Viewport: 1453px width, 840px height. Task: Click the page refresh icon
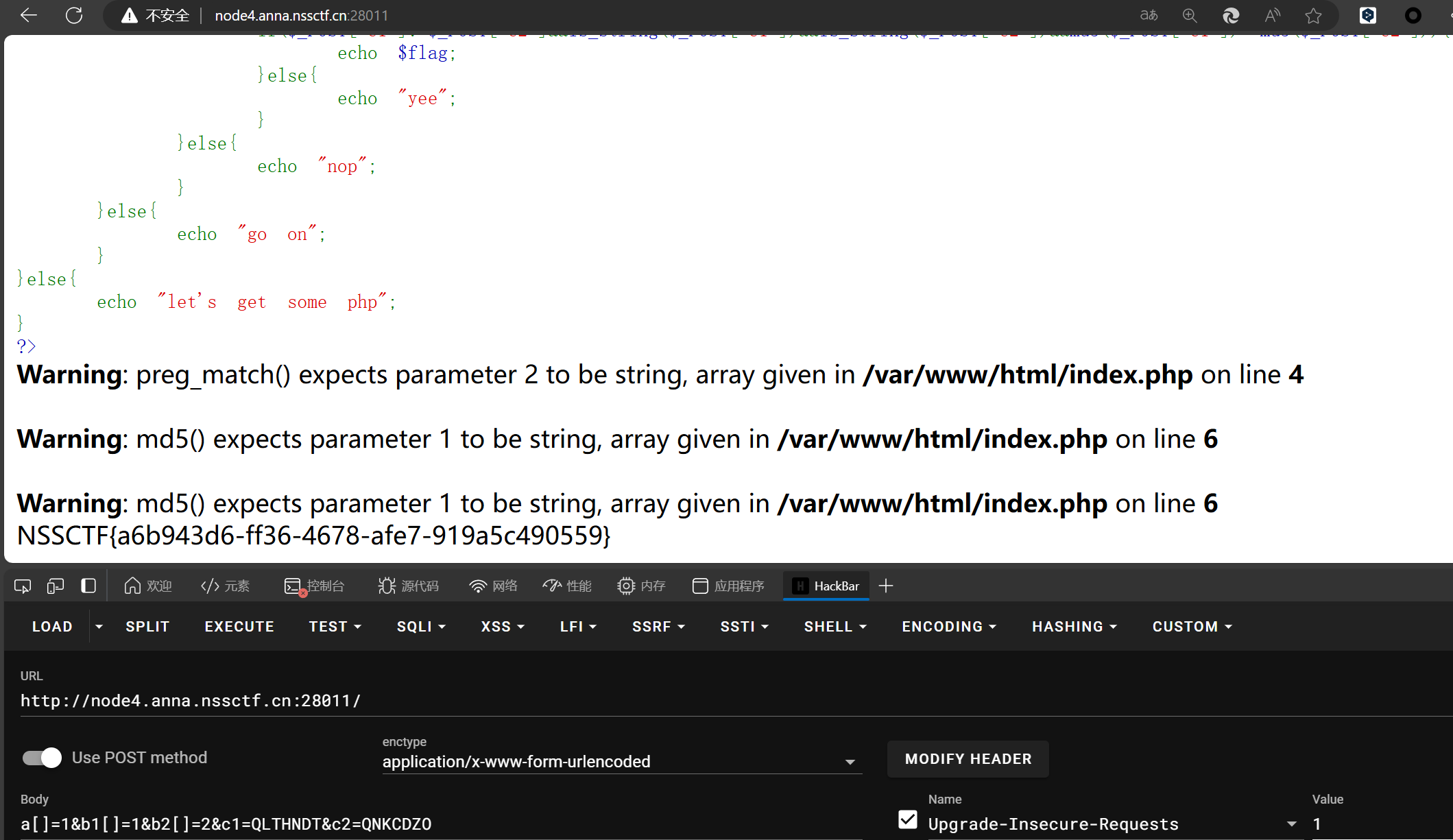coord(74,15)
